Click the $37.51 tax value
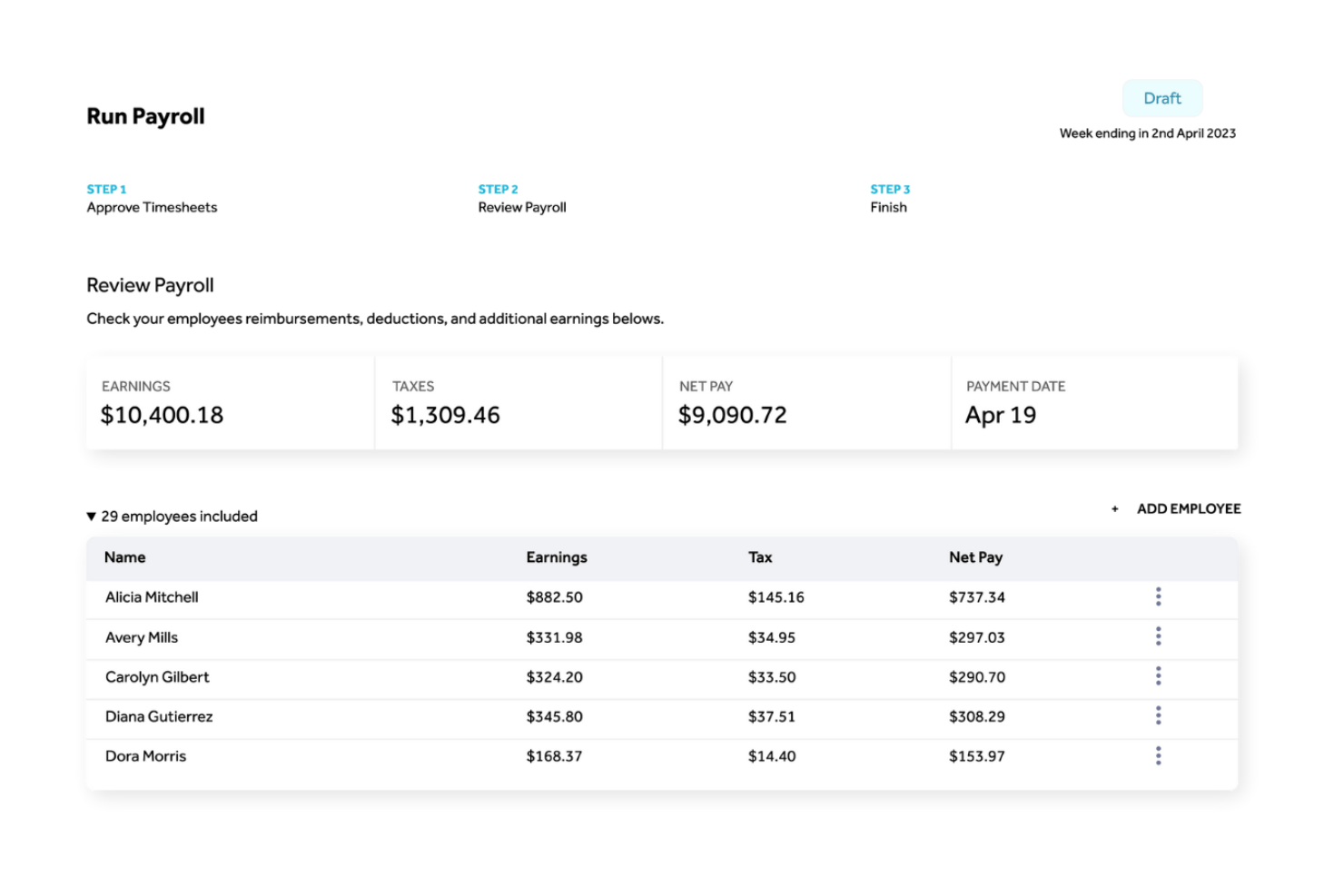 tap(772, 716)
